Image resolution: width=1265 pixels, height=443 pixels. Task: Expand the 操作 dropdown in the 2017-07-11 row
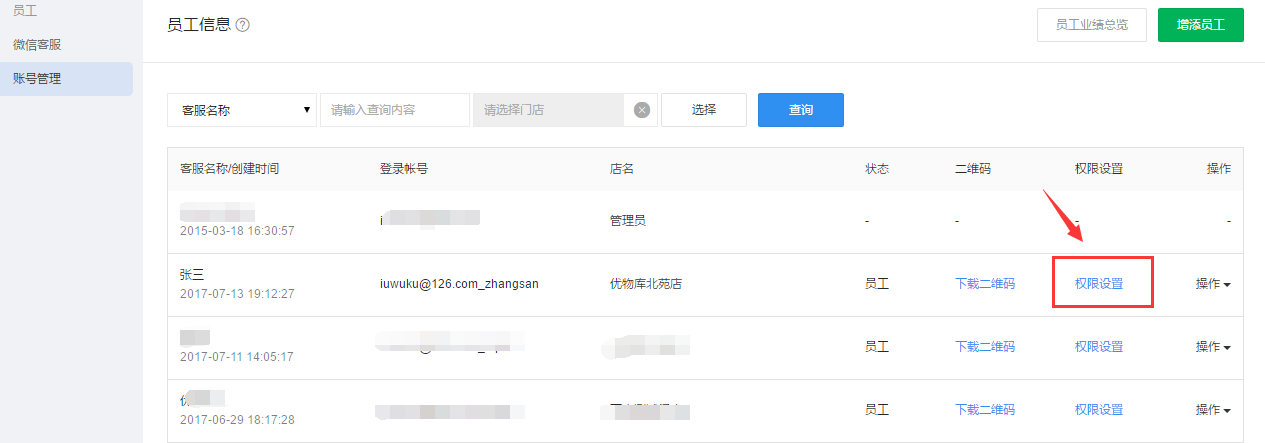1212,347
